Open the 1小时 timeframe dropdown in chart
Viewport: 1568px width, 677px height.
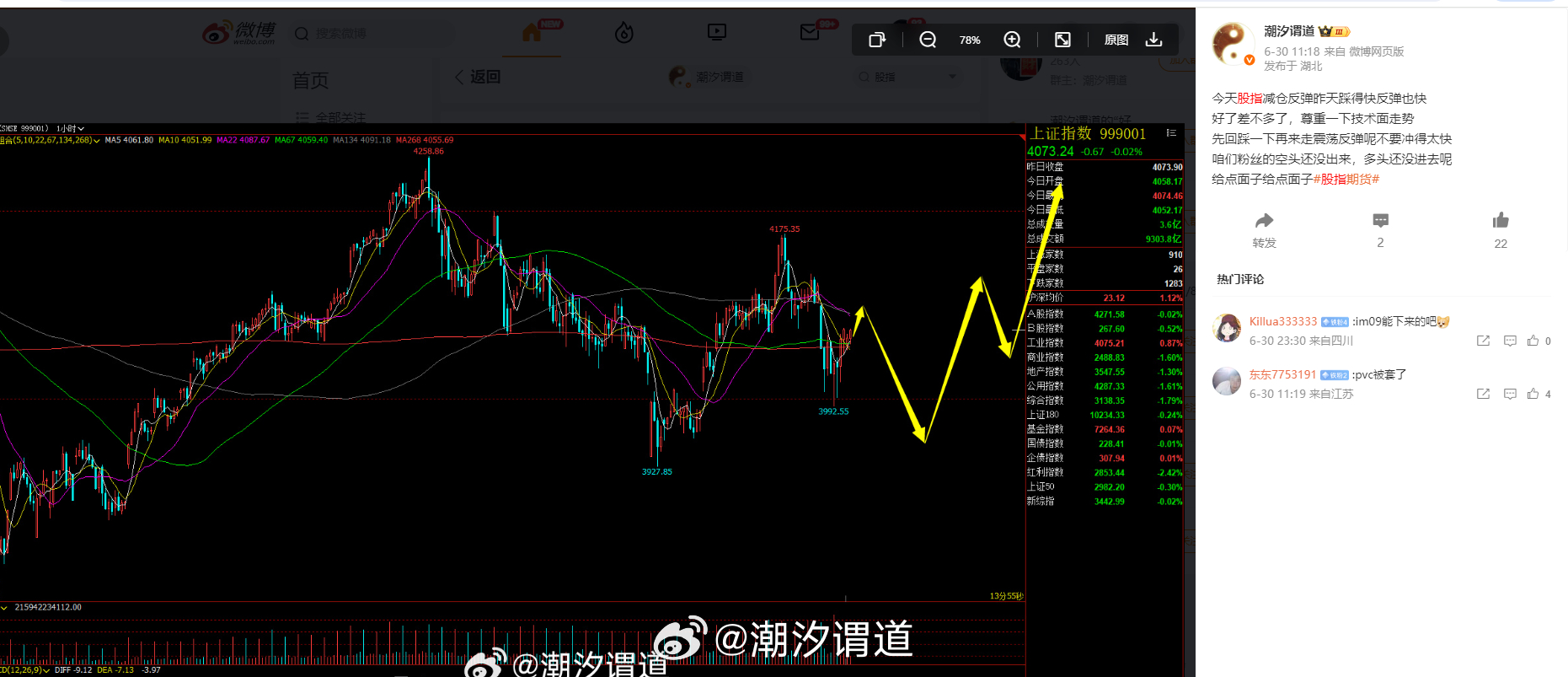(x=70, y=129)
